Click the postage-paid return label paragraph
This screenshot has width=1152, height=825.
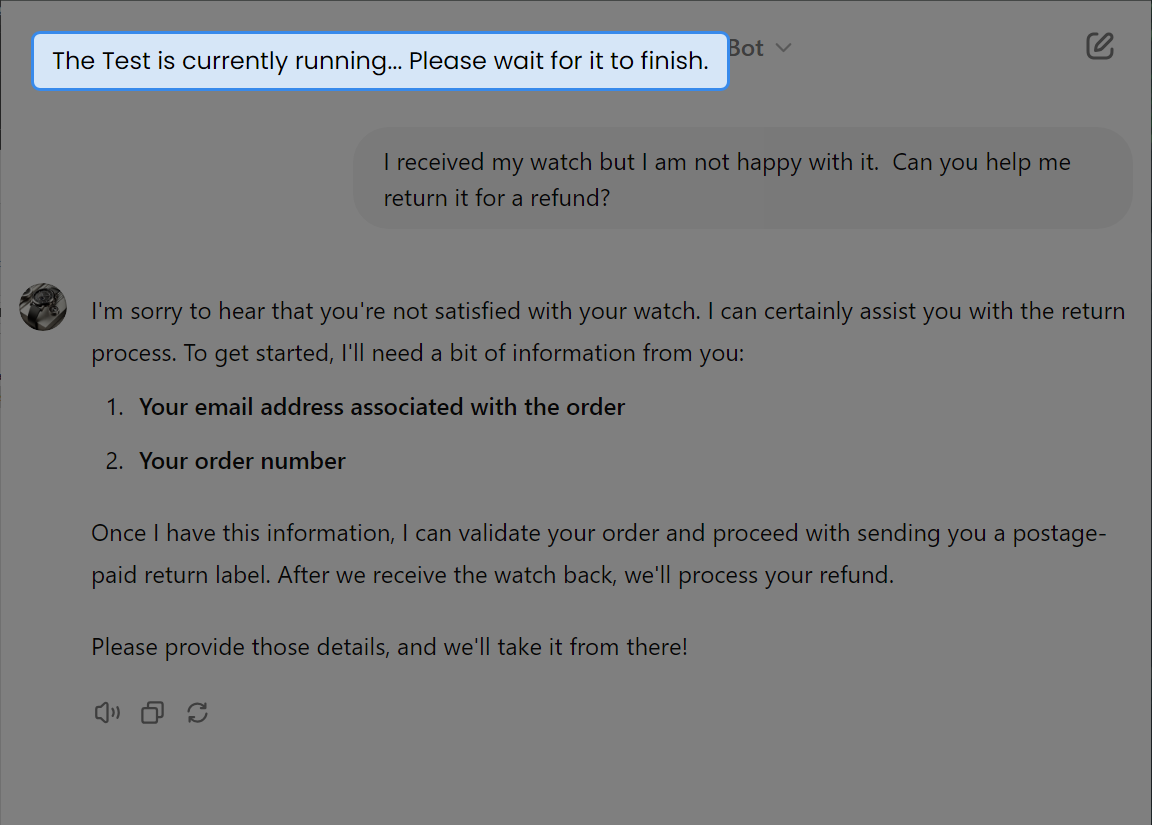(x=598, y=533)
